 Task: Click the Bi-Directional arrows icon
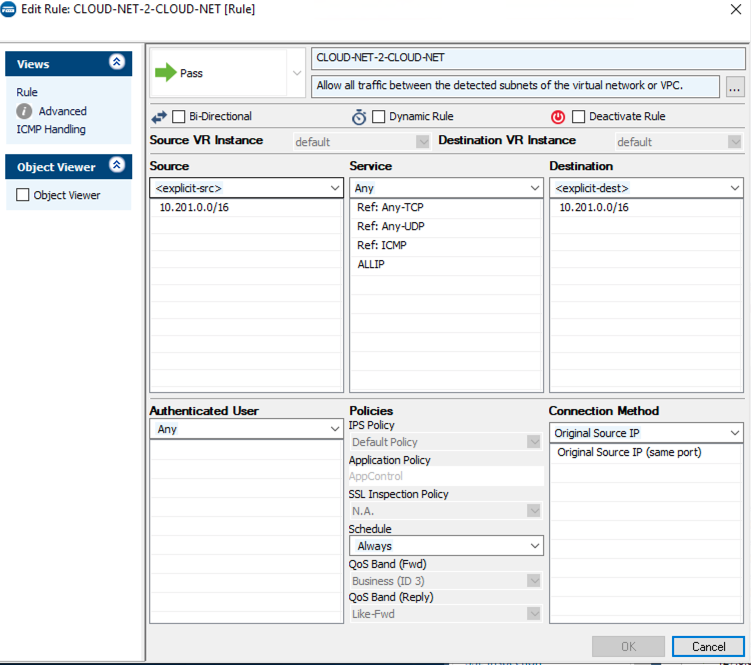tap(159, 117)
